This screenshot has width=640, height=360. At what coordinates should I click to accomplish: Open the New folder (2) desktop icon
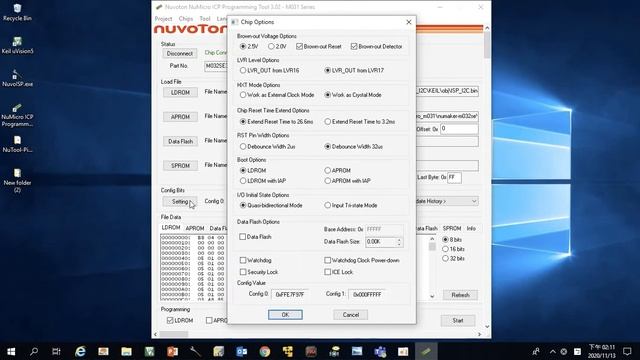[x=17, y=180]
